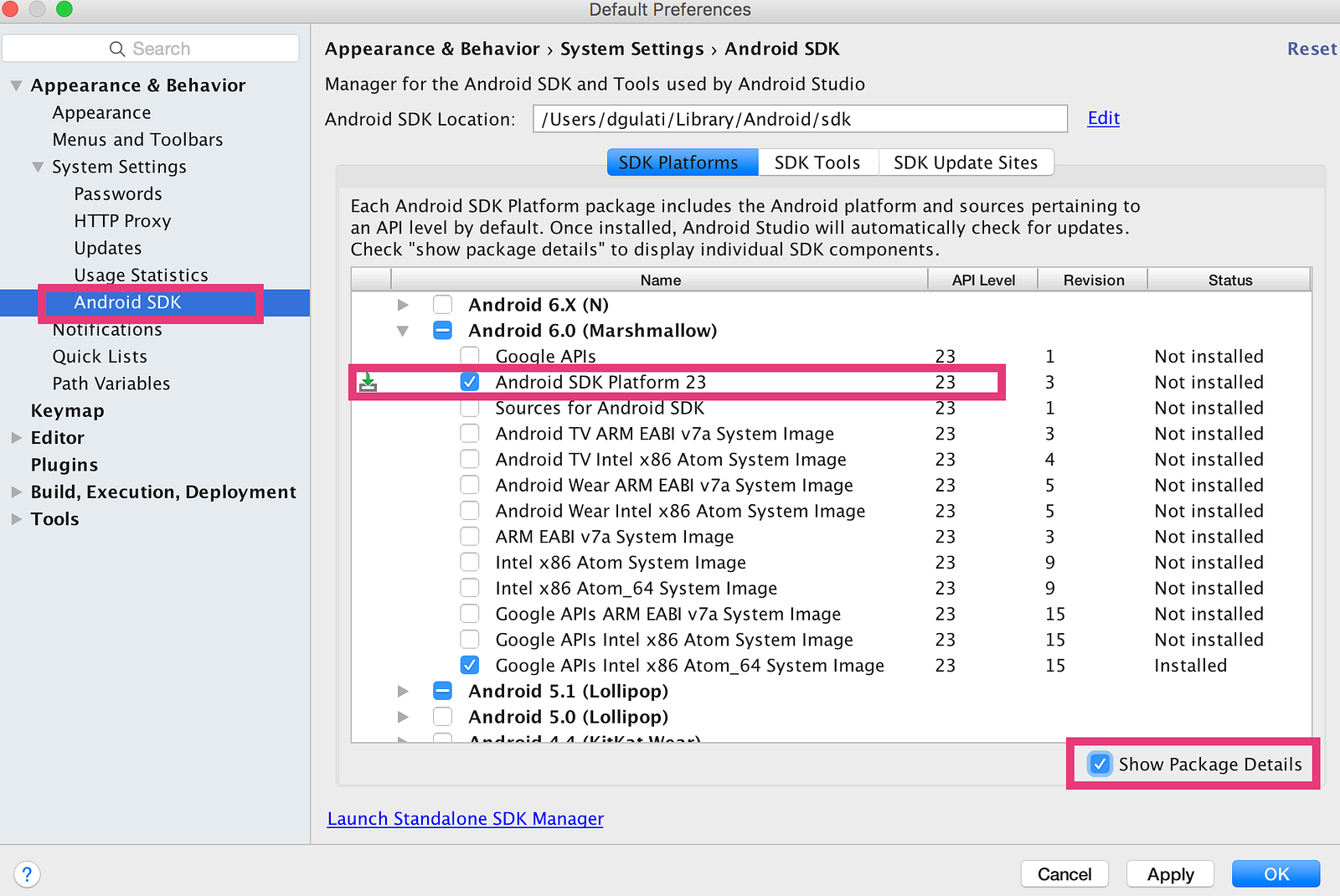The width and height of the screenshot is (1340, 896).
Task: Check Intel x86 Atom_64 System Image box
Action: pos(470,589)
